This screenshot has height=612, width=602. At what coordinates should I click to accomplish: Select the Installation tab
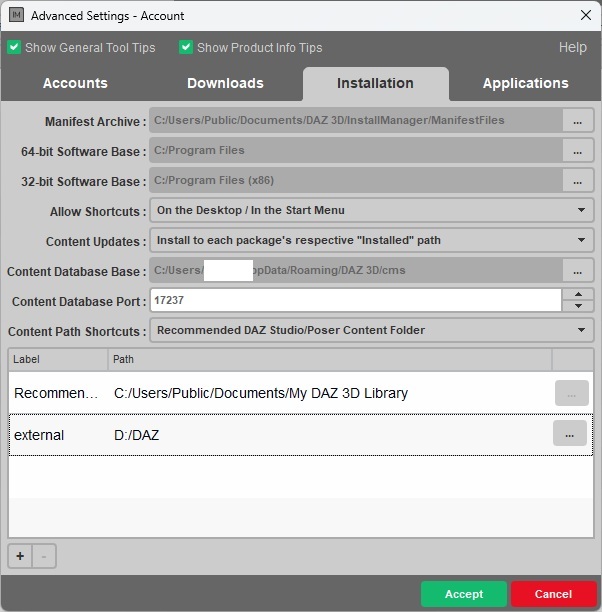point(375,84)
